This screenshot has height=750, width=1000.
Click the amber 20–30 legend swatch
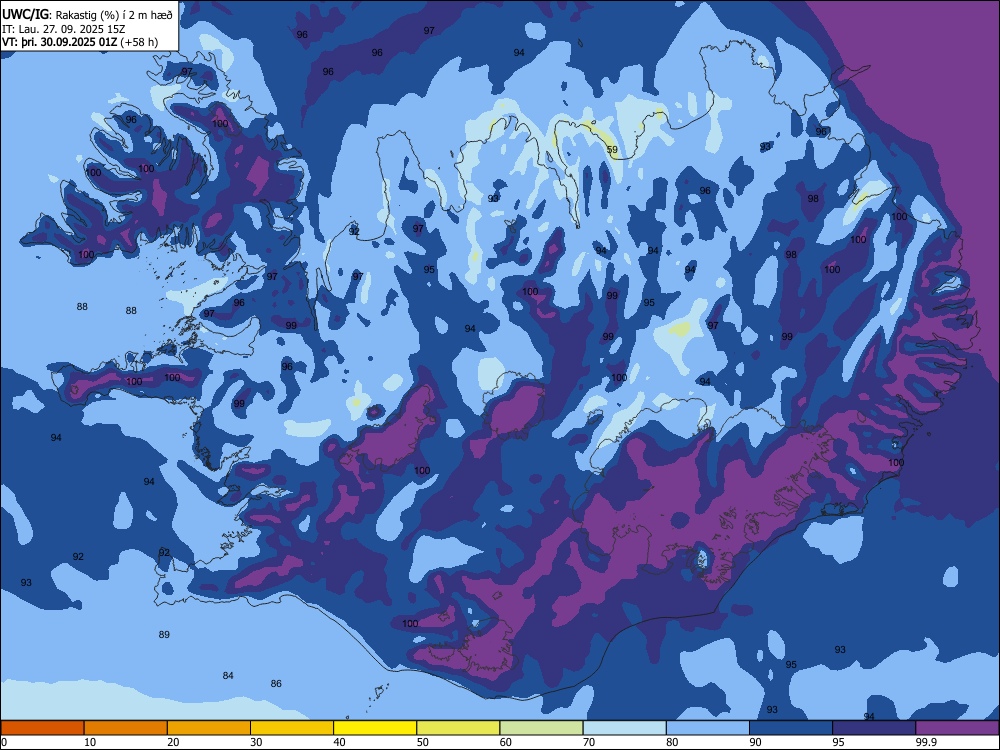coord(209,728)
